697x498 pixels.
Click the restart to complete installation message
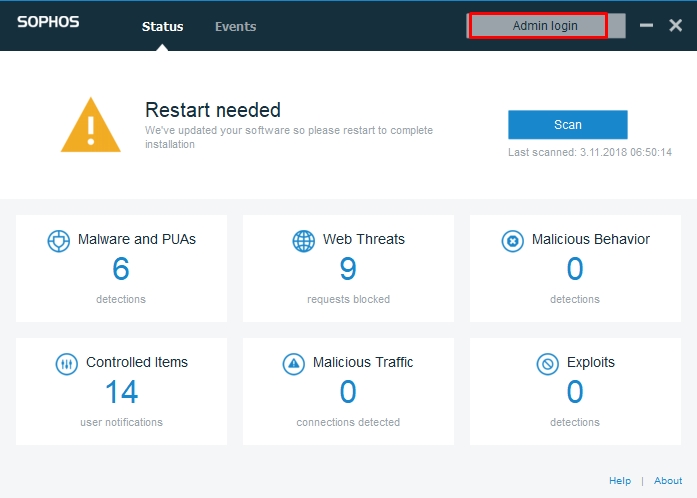tap(289, 137)
